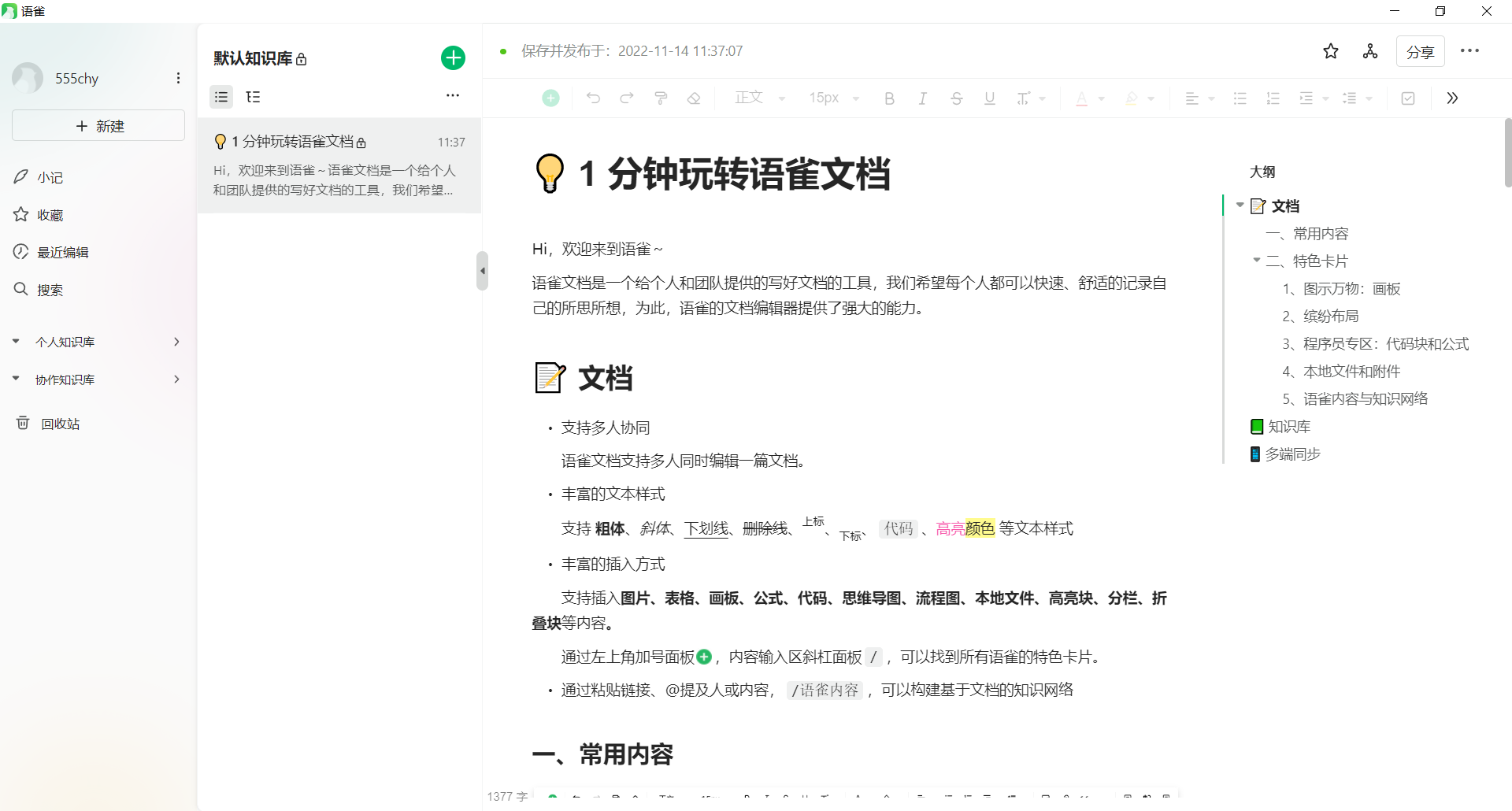Open line spacing dropdown
Screen dimensions: 1512x811
[1358, 98]
